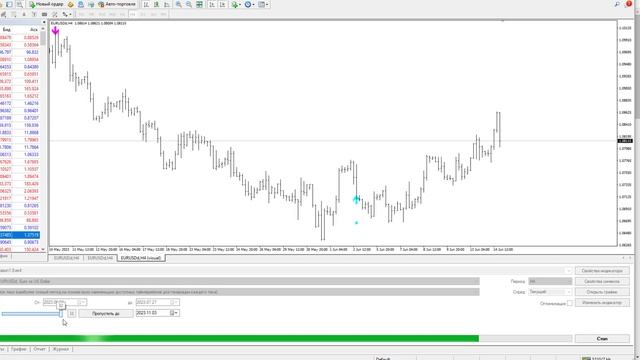Select the H4 timeframe button

(132, 14)
